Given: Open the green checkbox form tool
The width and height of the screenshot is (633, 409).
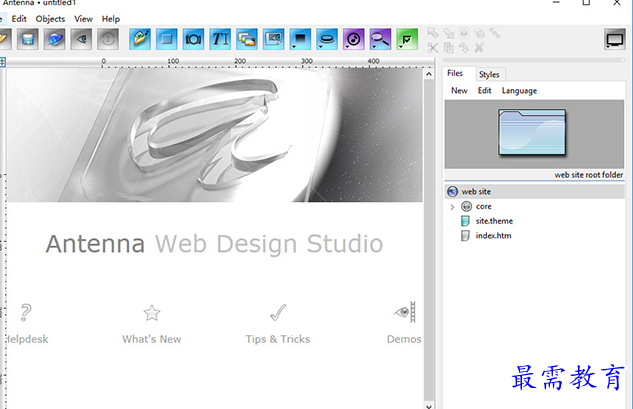Looking at the screenshot, I should [x=407, y=39].
